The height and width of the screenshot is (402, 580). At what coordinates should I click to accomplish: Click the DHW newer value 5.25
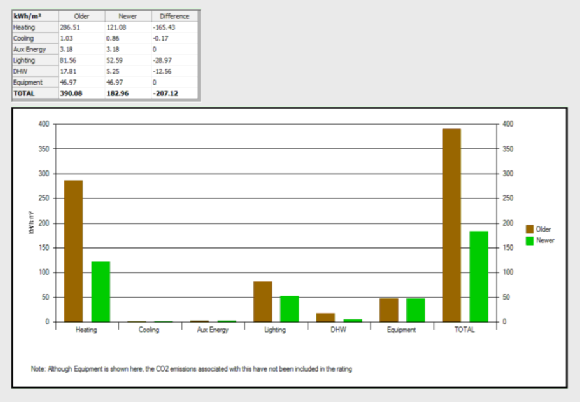[x=113, y=71]
